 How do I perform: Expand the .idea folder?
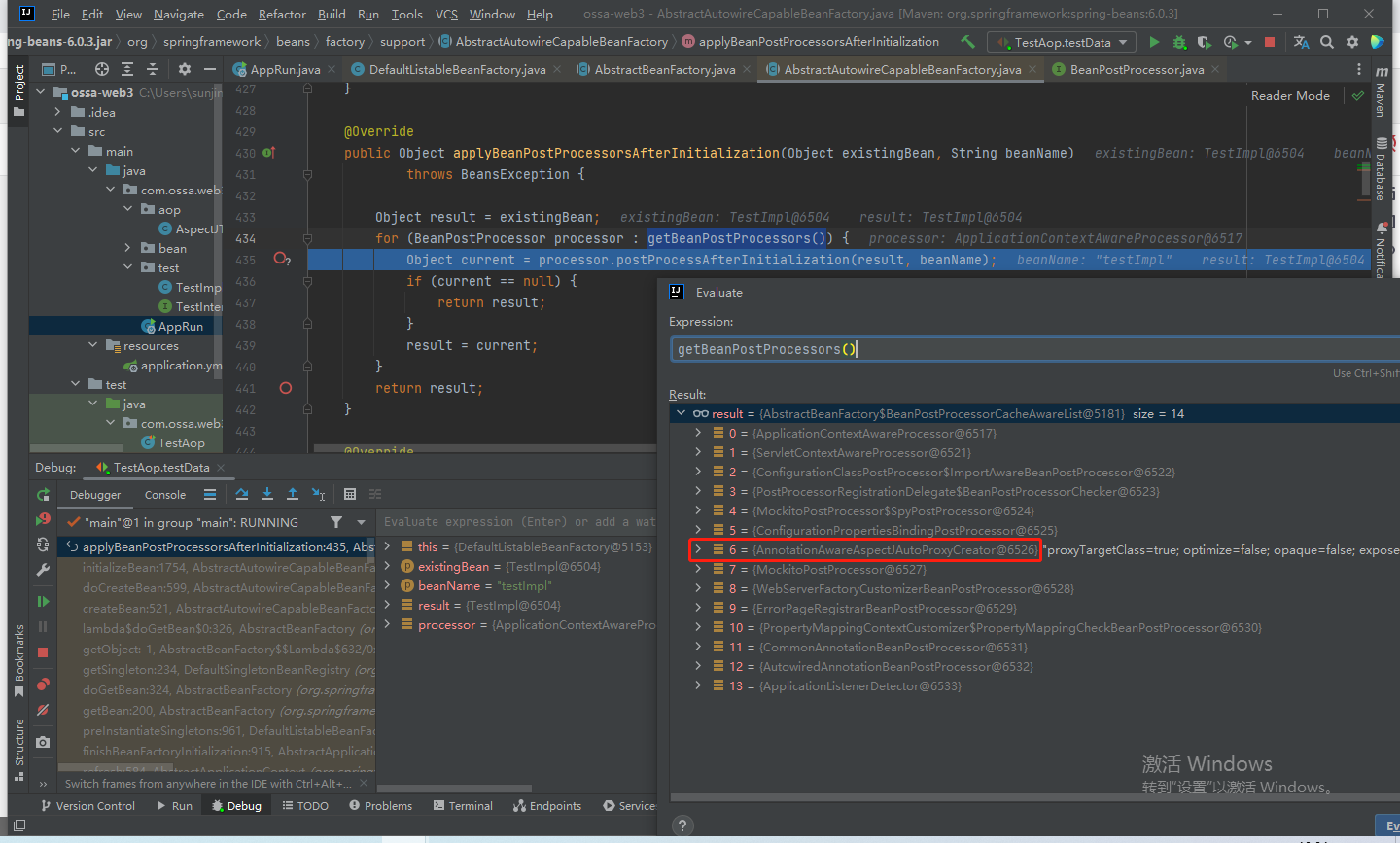[x=58, y=112]
